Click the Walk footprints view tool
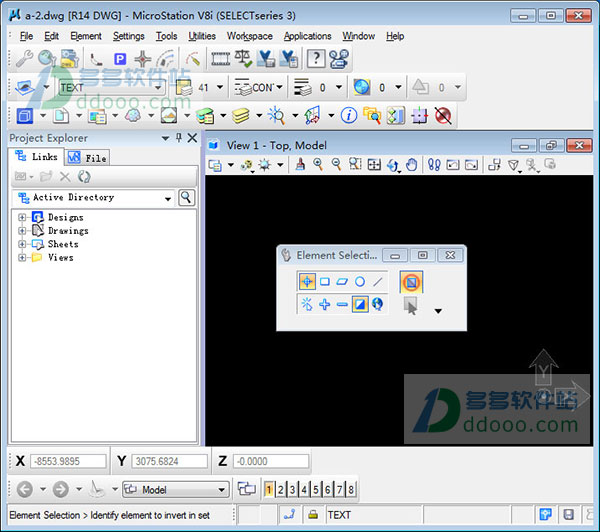600x532 pixels. tap(434, 165)
